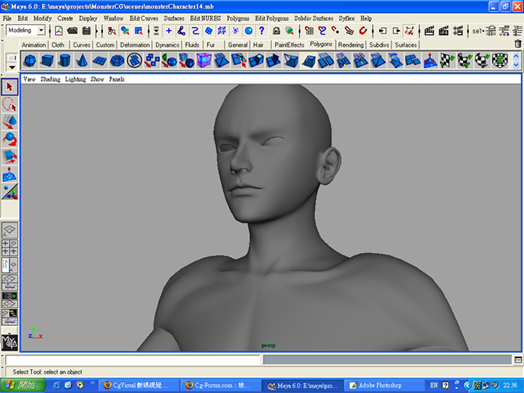Switch to the PaintEffects shelf tab
Screen dimensions: 524x393
click(x=289, y=45)
